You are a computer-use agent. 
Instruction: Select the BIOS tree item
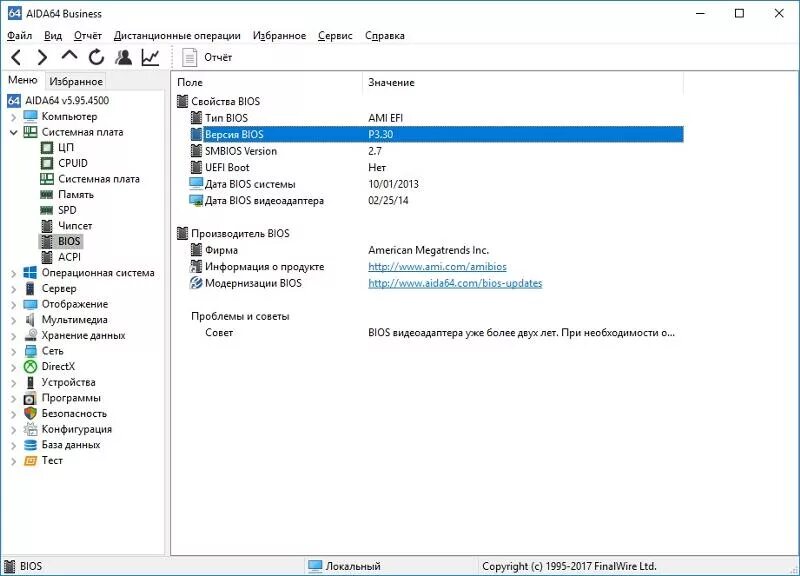click(69, 241)
